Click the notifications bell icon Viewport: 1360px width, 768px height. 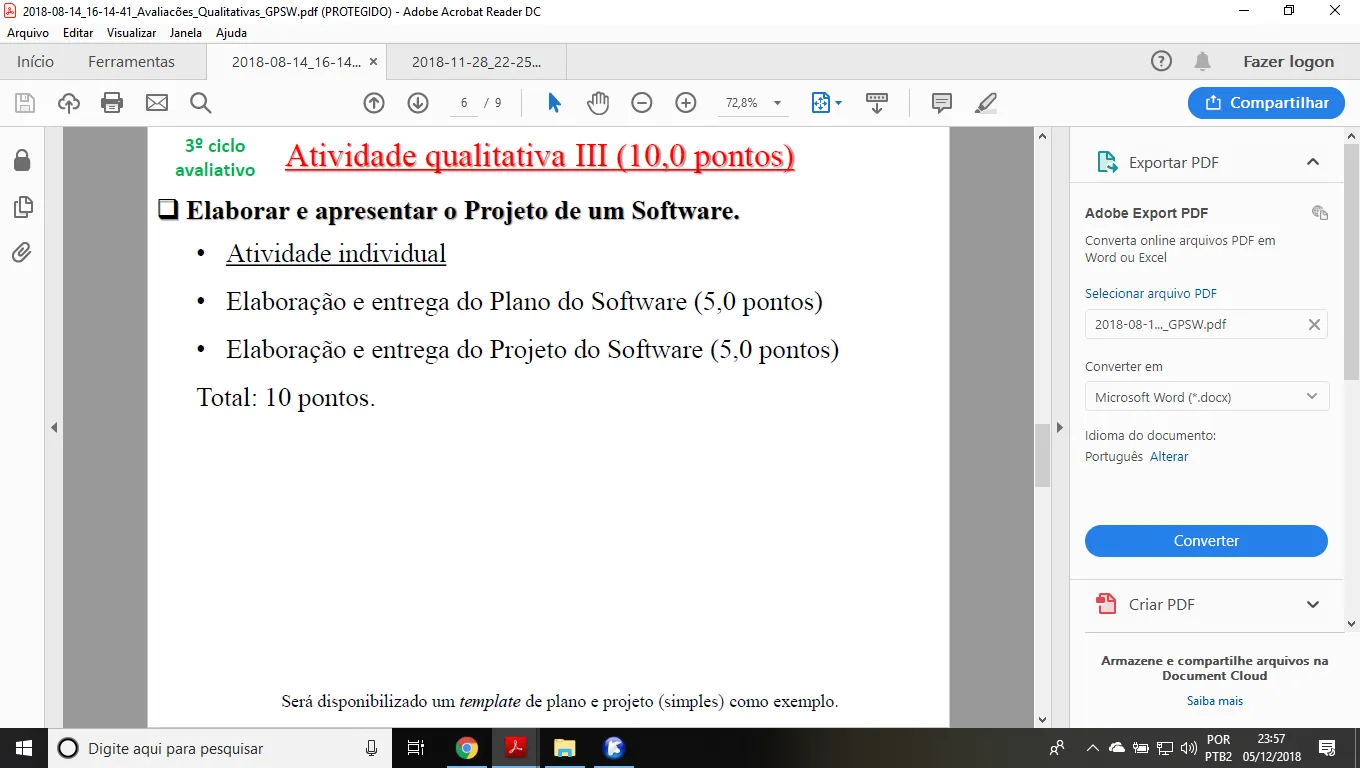pos(1202,61)
